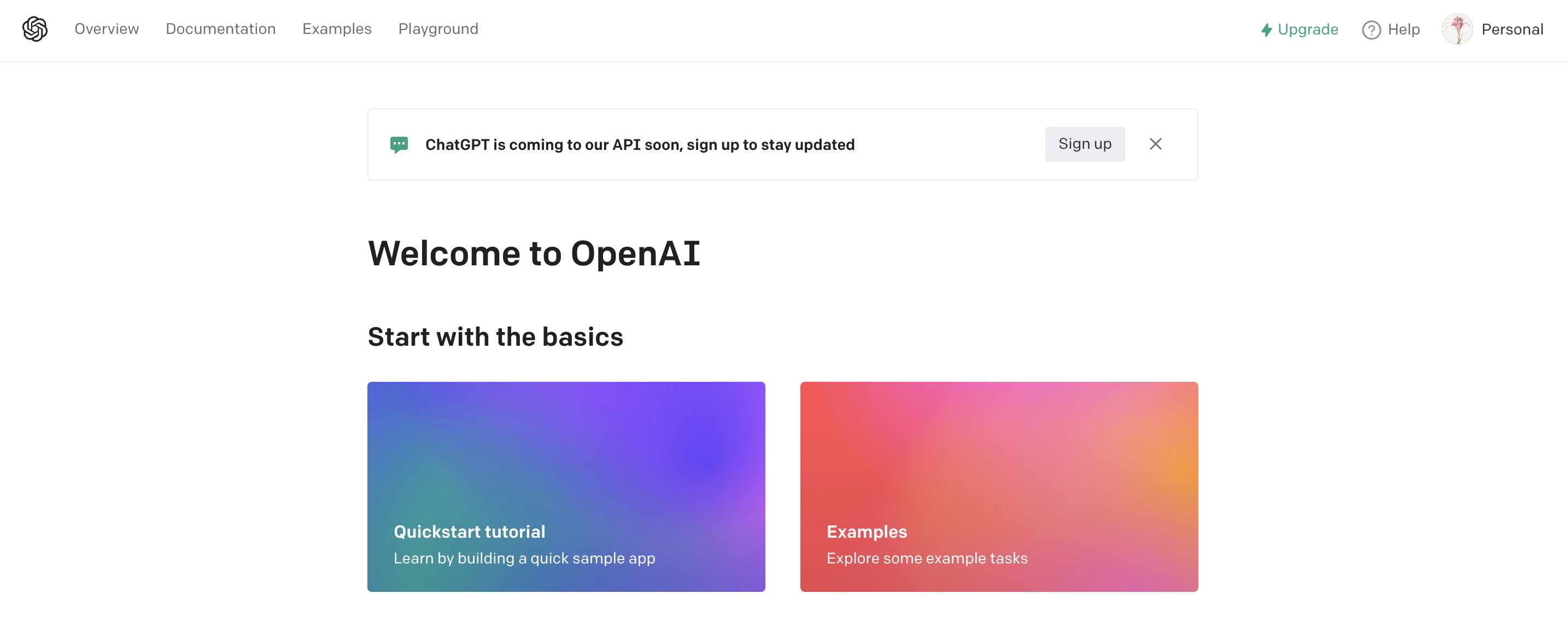
Task: Switch to the Playground
Action: [438, 28]
